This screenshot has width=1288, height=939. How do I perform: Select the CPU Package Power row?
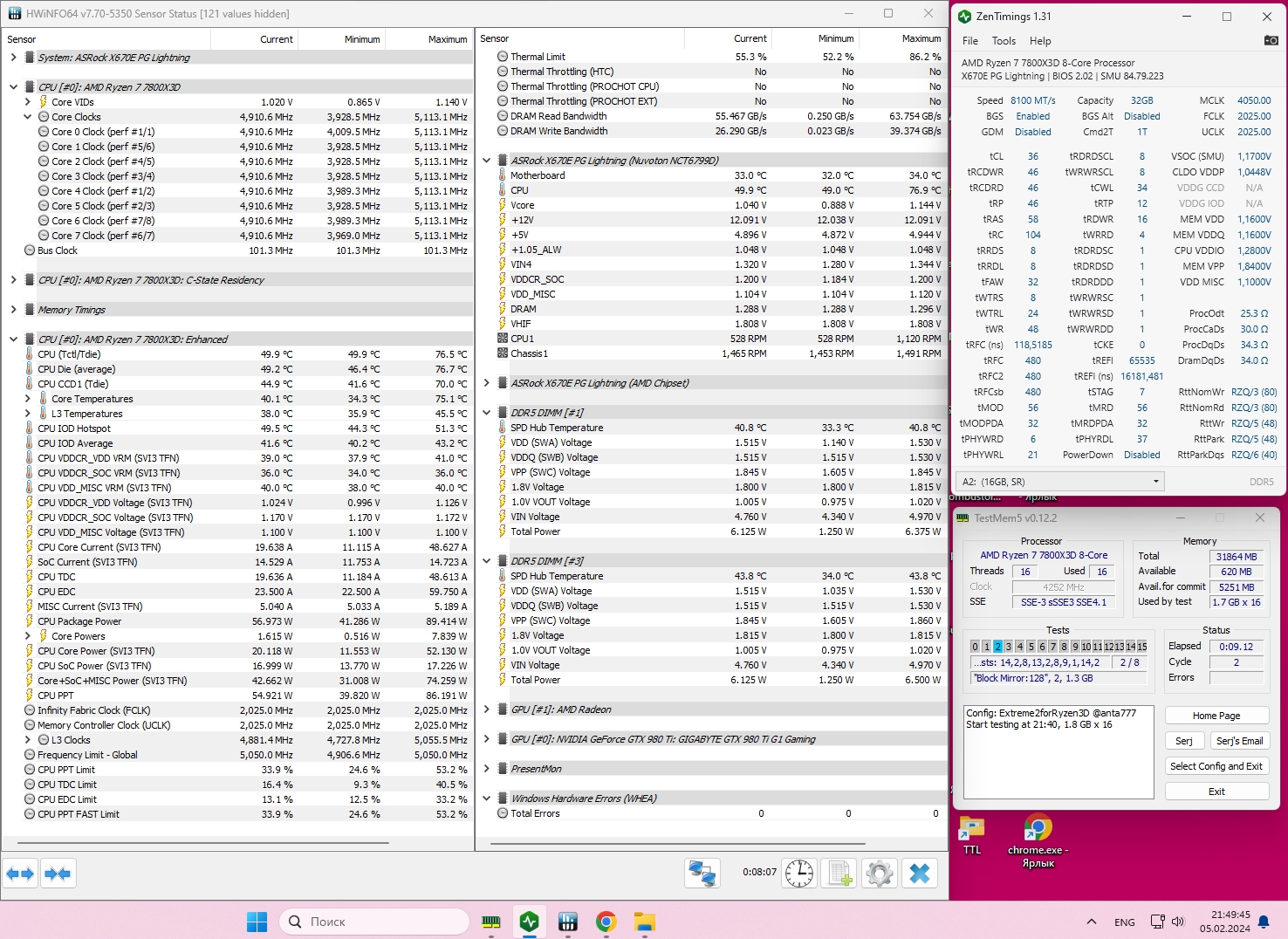point(236,621)
